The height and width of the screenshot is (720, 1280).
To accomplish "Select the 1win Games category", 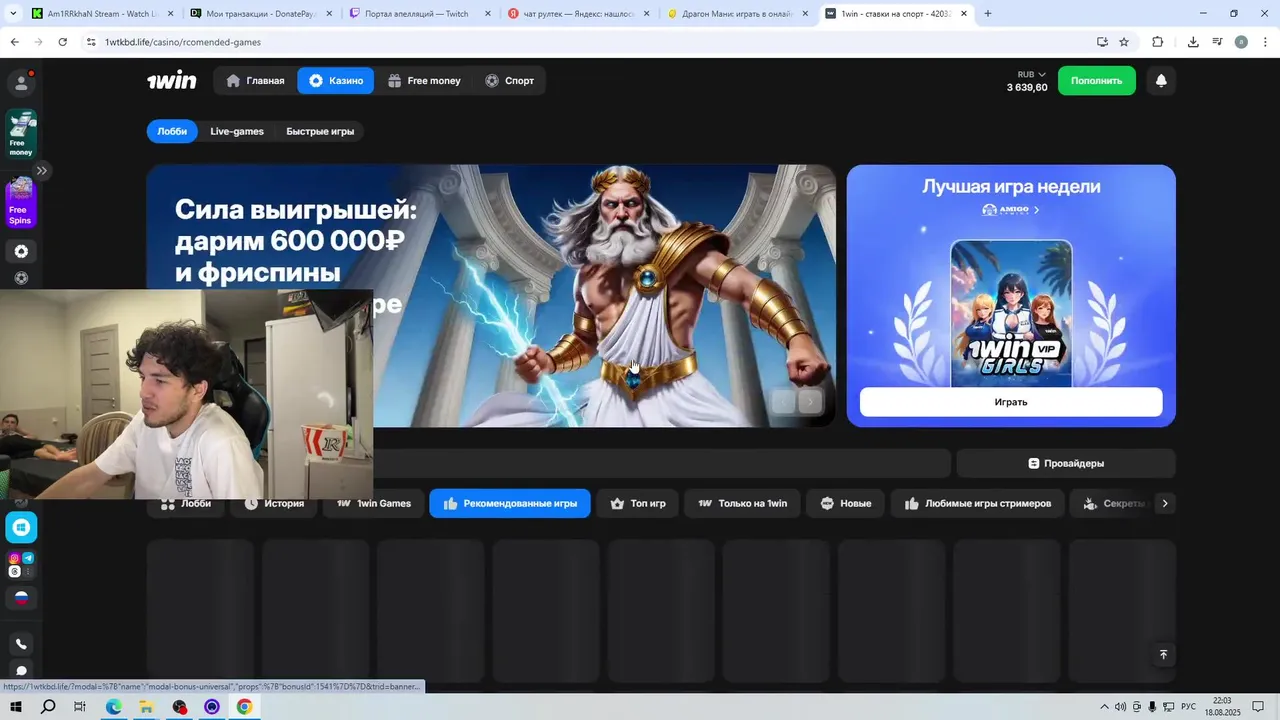I will (373, 503).
